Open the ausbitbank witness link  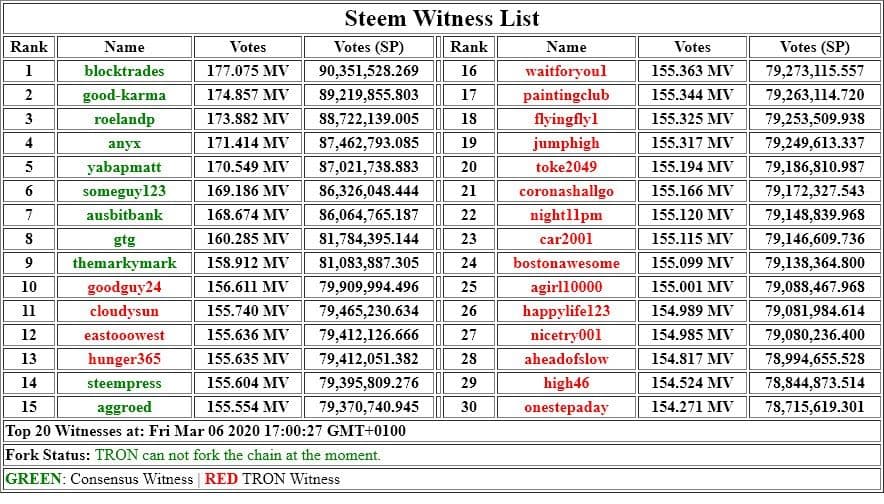(124, 215)
